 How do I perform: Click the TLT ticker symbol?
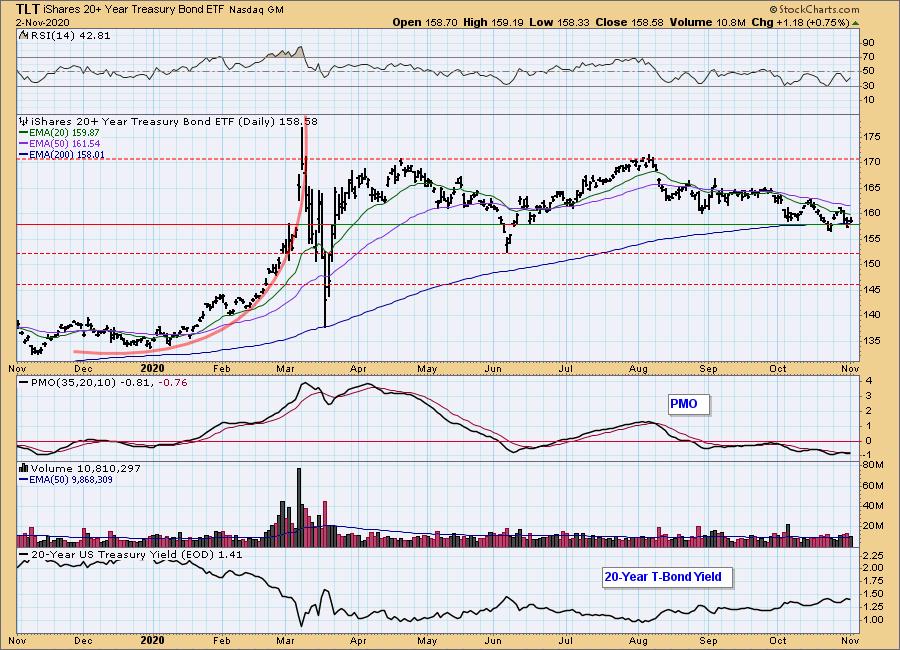coord(28,9)
